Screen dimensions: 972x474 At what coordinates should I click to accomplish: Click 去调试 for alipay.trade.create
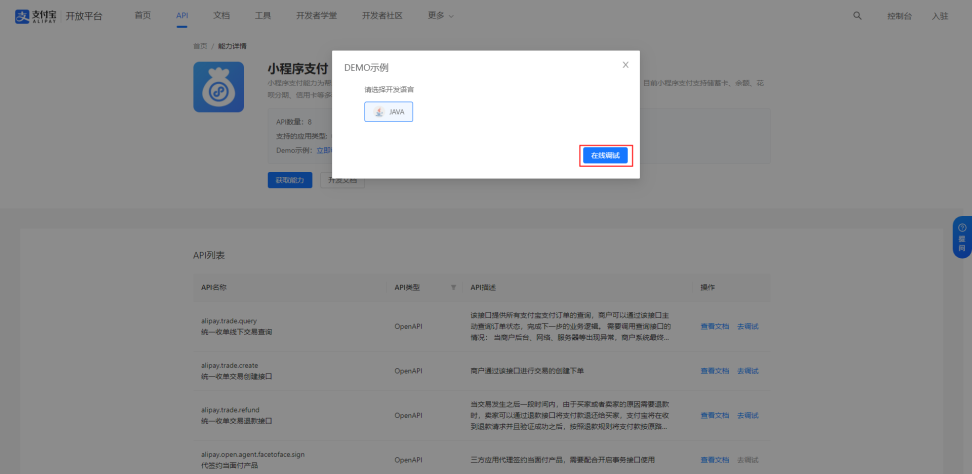[748, 371]
